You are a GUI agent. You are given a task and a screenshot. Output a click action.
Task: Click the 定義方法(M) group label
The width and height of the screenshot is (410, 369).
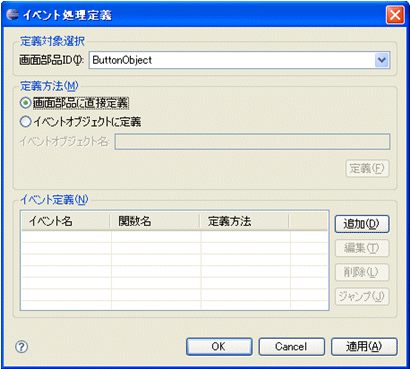(x=49, y=86)
